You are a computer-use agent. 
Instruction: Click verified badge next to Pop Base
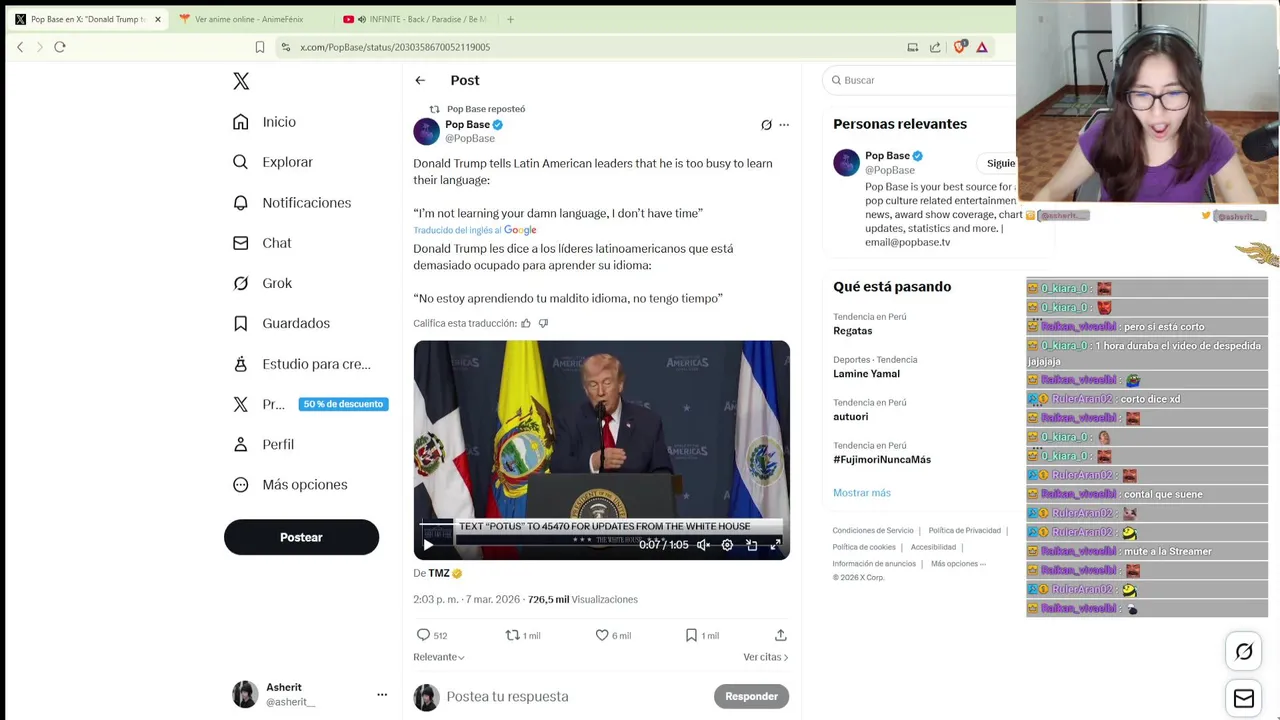498,125
